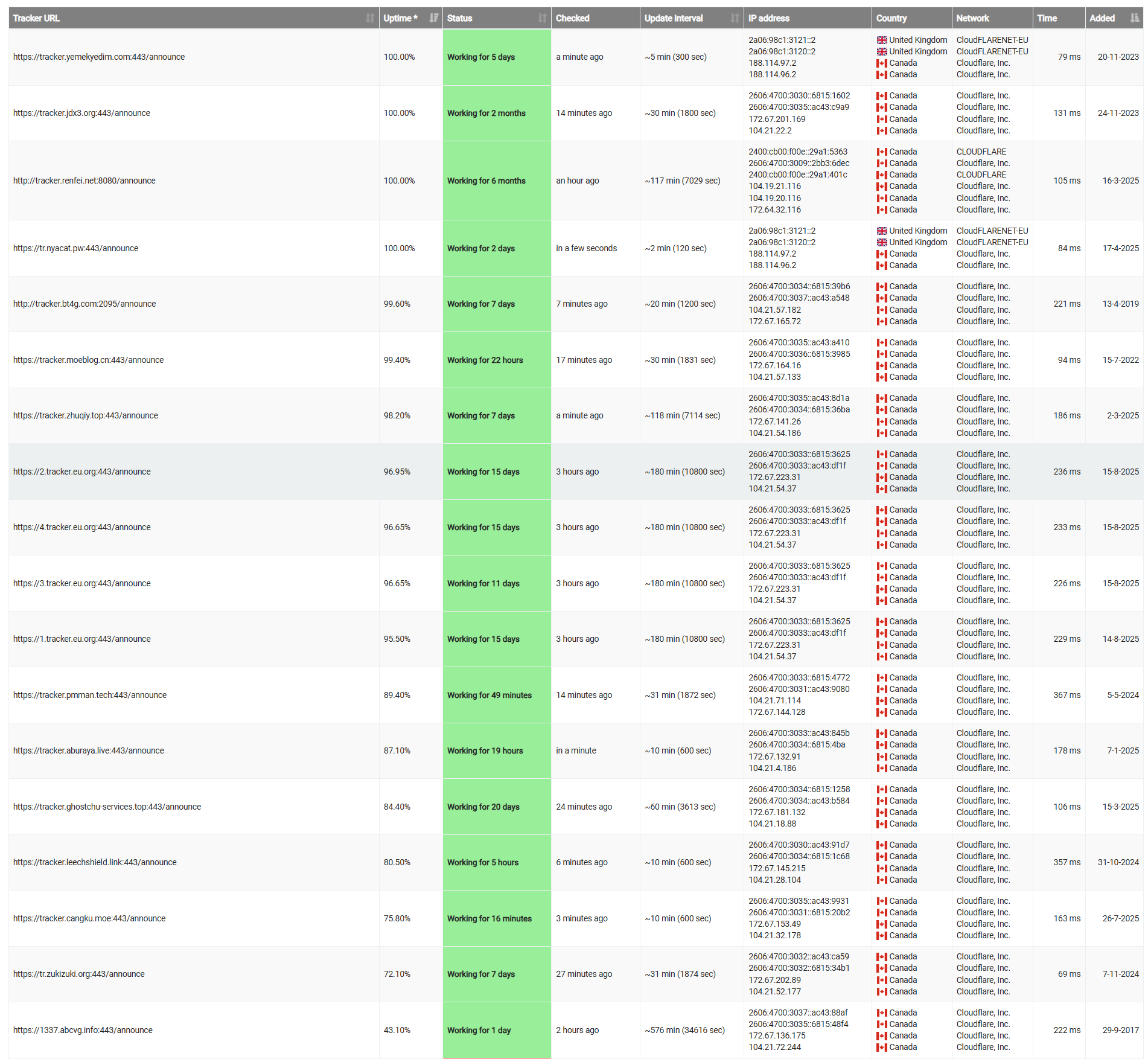The image size is (1148, 1059).
Task: Select the IP address column header
Action: [768, 18]
